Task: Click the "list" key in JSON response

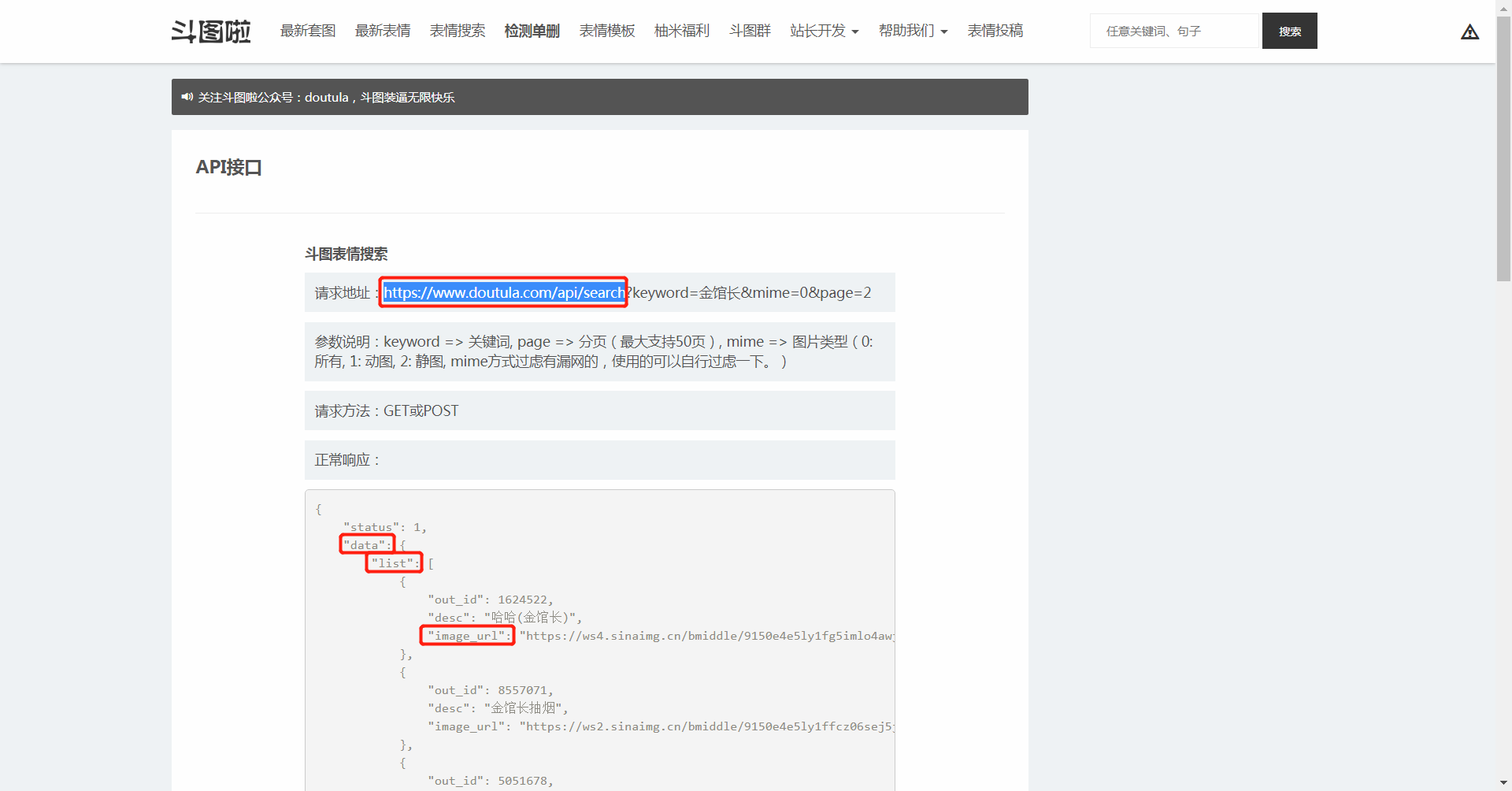Action: coord(395,563)
